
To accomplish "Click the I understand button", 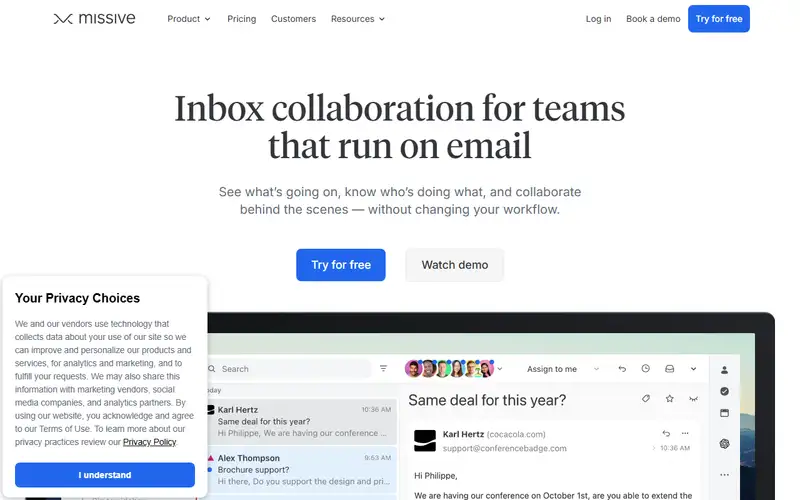I will coord(105,475).
